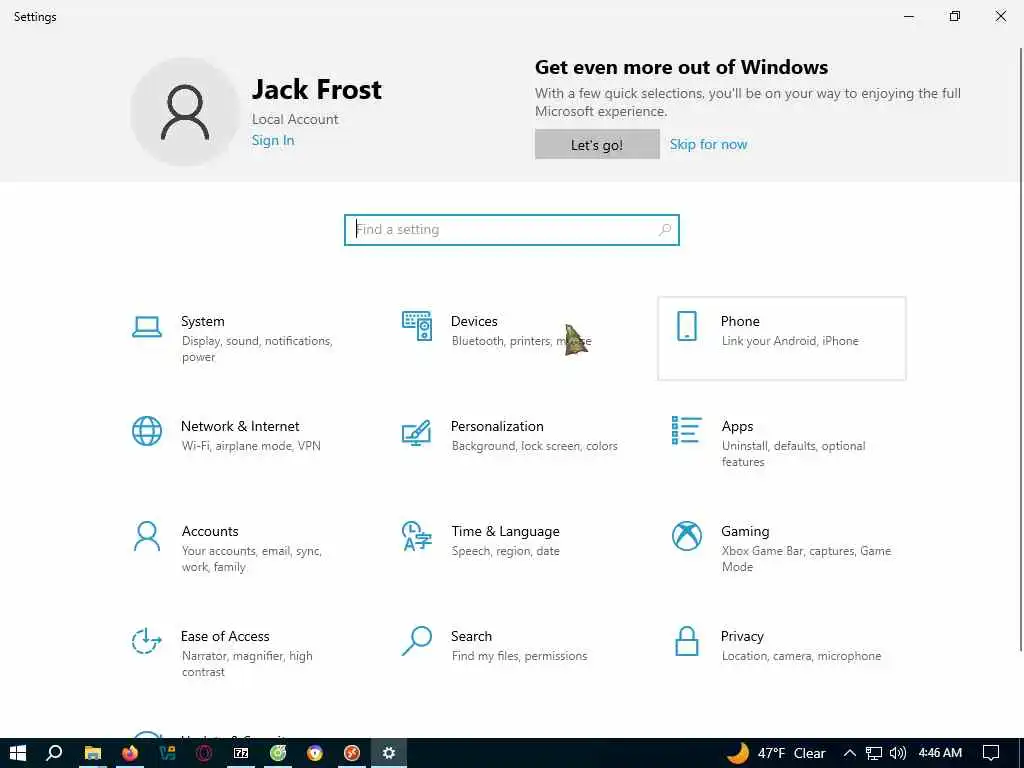Open the Privacy padlock icon
The height and width of the screenshot is (768, 1024).
[x=687, y=641]
